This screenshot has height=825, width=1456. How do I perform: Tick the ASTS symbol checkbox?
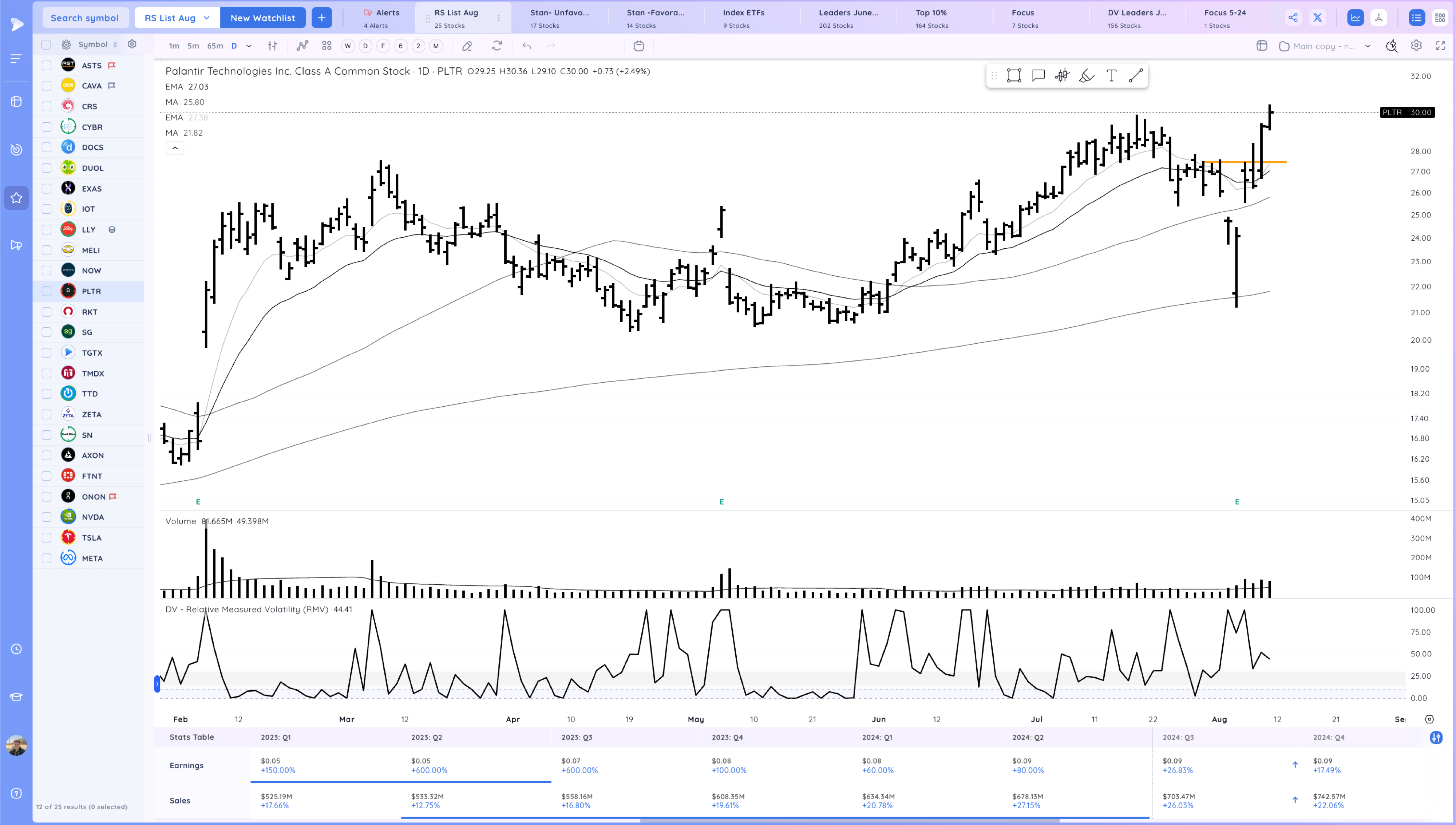coord(47,66)
